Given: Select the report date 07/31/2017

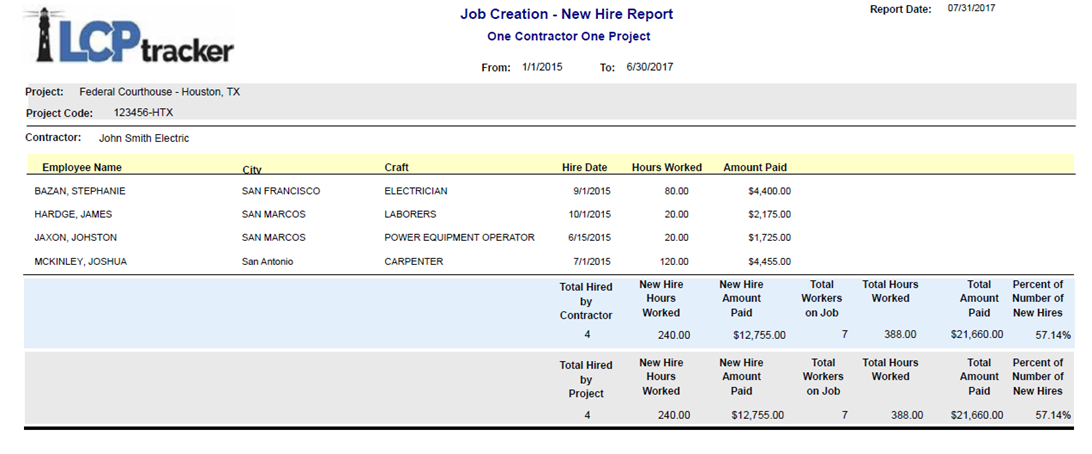Looking at the screenshot, I should [x=972, y=8].
